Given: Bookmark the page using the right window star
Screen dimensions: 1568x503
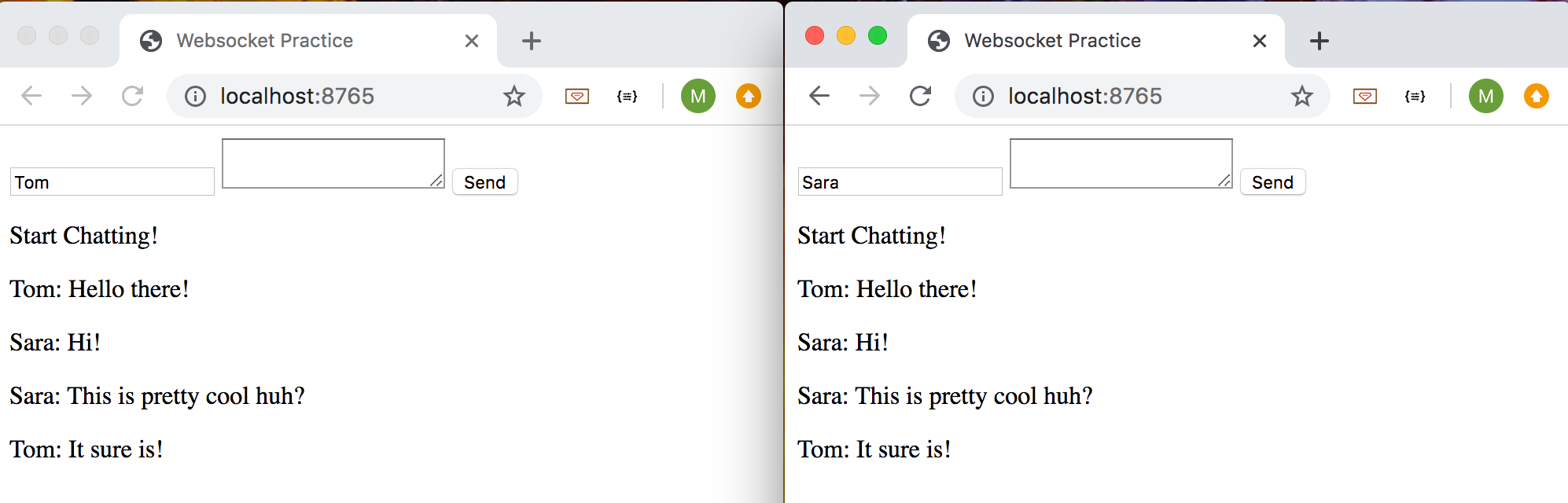Looking at the screenshot, I should (1302, 96).
